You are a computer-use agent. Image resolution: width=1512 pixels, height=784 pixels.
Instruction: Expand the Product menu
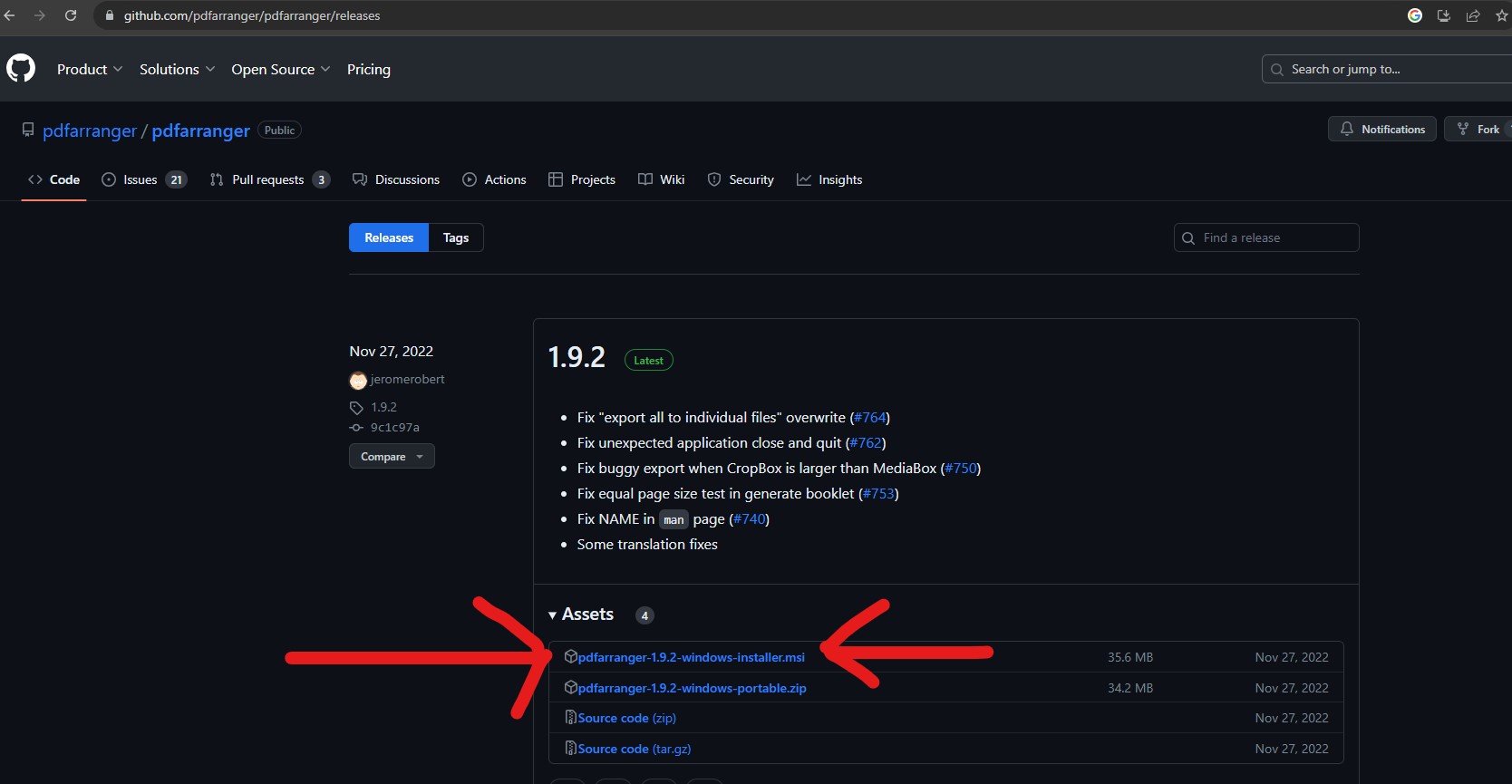(90, 69)
